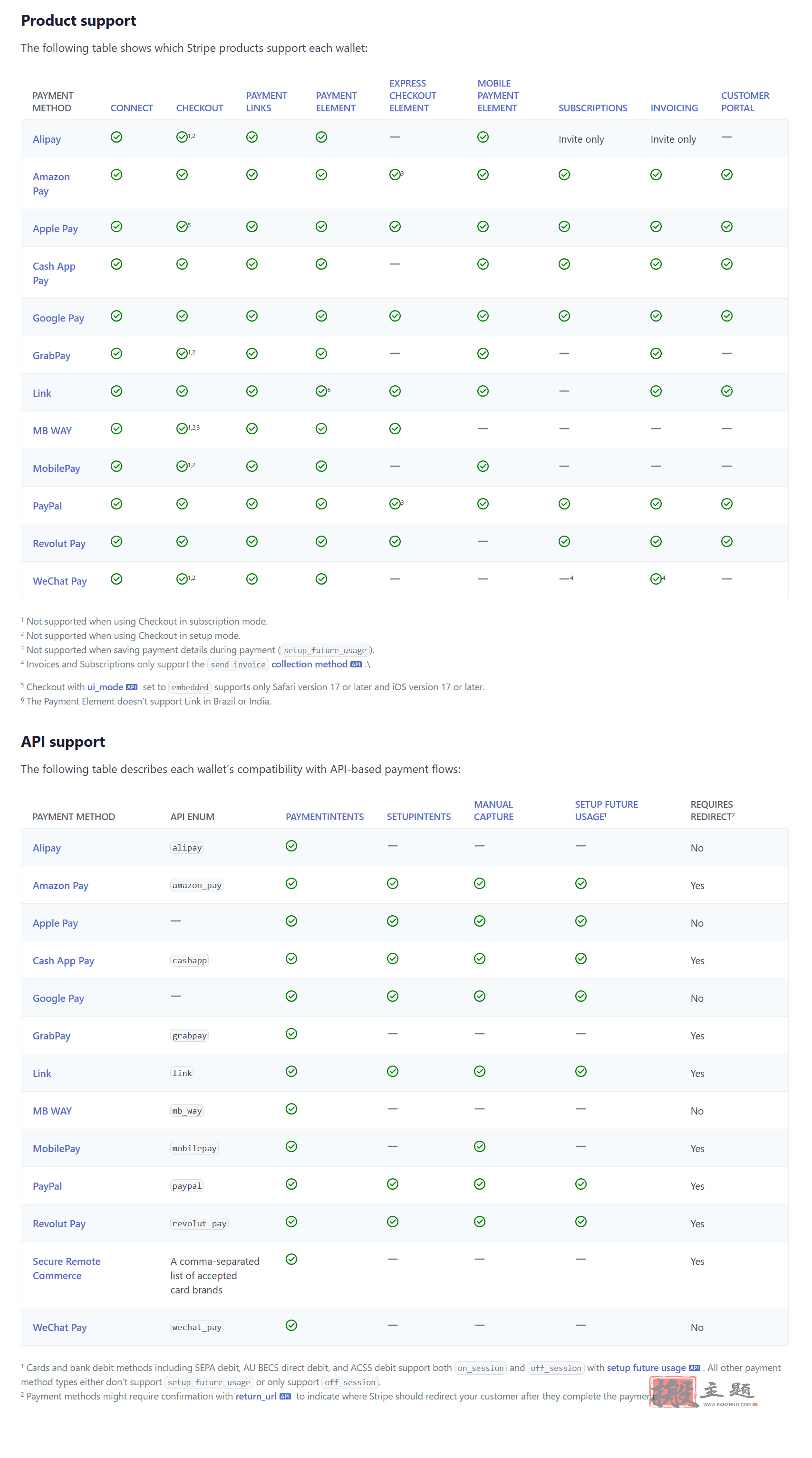Click Revolut Pay Express Checkout Element checkmark
Screen dimensions: 812x1458
pos(395,542)
